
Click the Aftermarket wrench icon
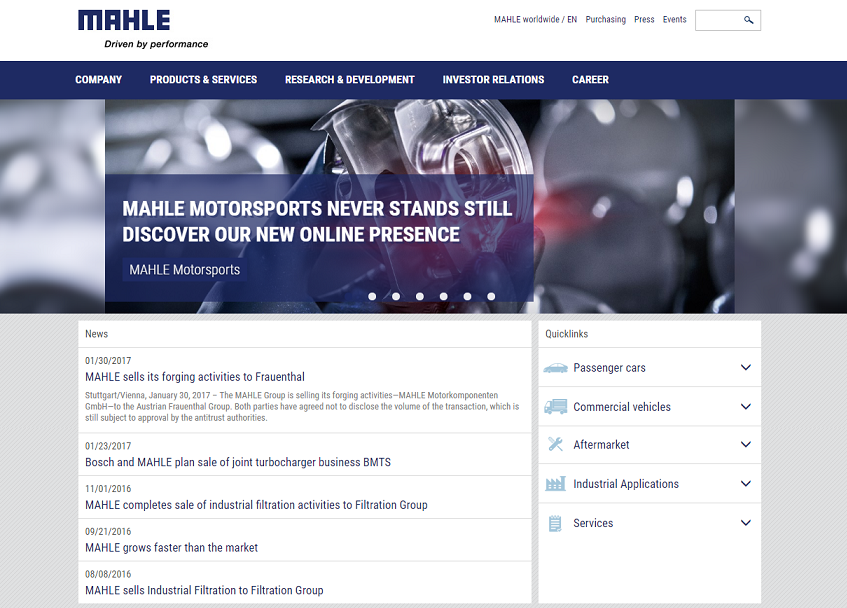click(555, 444)
